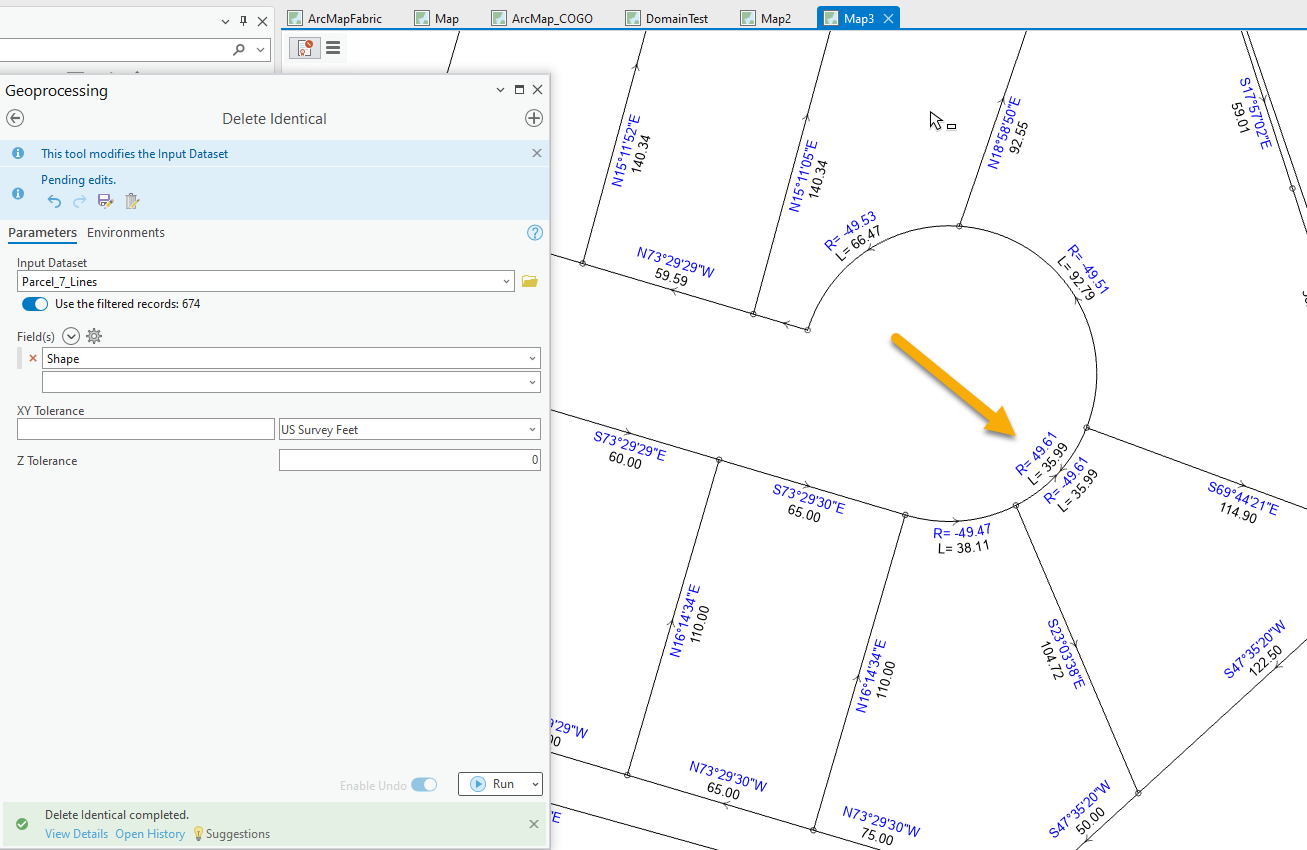Switch to the Environments tab
The width and height of the screenshot is (1307, 850).
tap(125, 232)
